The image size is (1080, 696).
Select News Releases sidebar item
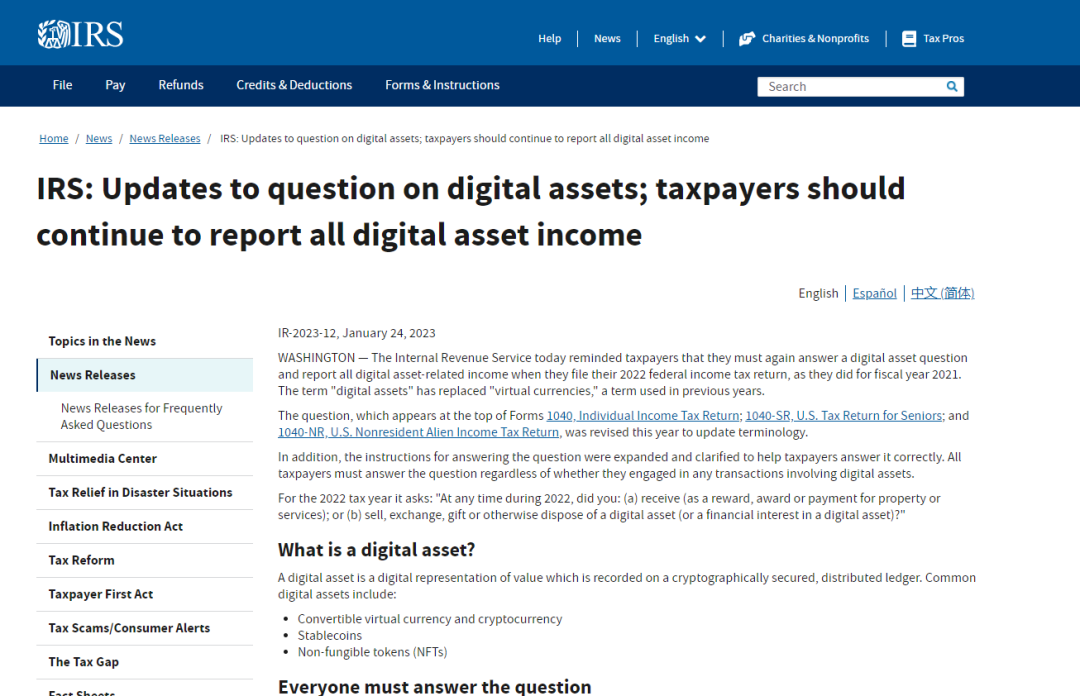click(145, 375)
